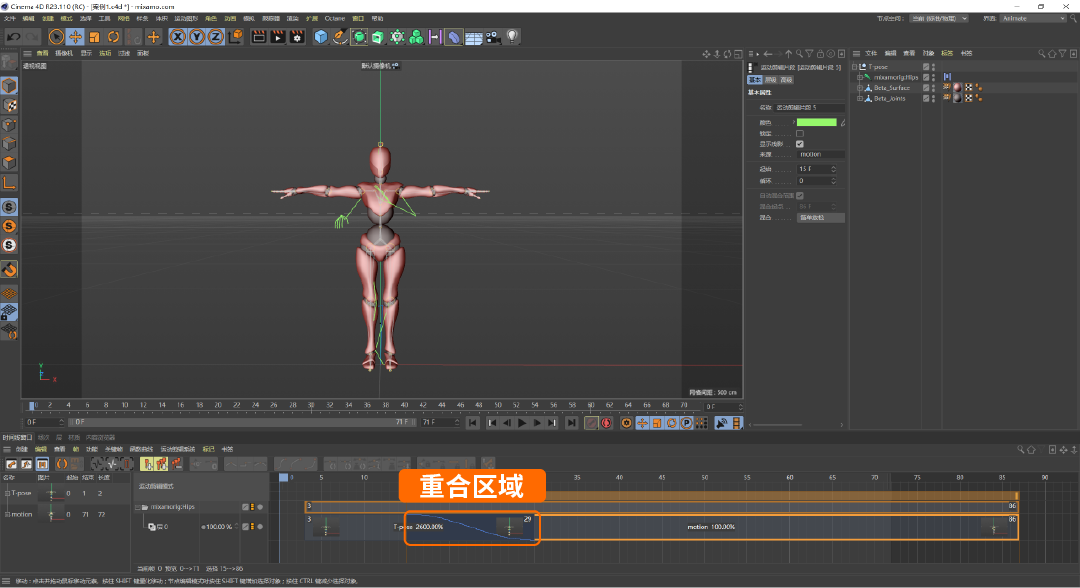Expand Beta_Surface in Object Manager
Screen dimensions: 1080x588
coord(860,88)
